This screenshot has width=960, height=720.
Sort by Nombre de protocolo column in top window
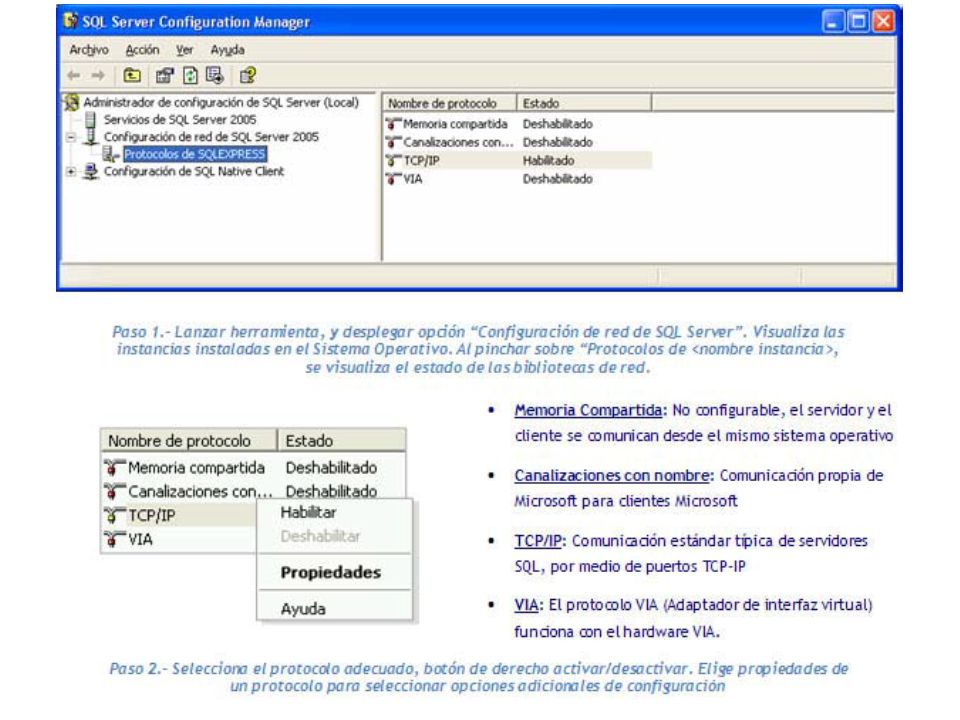tap(449, 103)
